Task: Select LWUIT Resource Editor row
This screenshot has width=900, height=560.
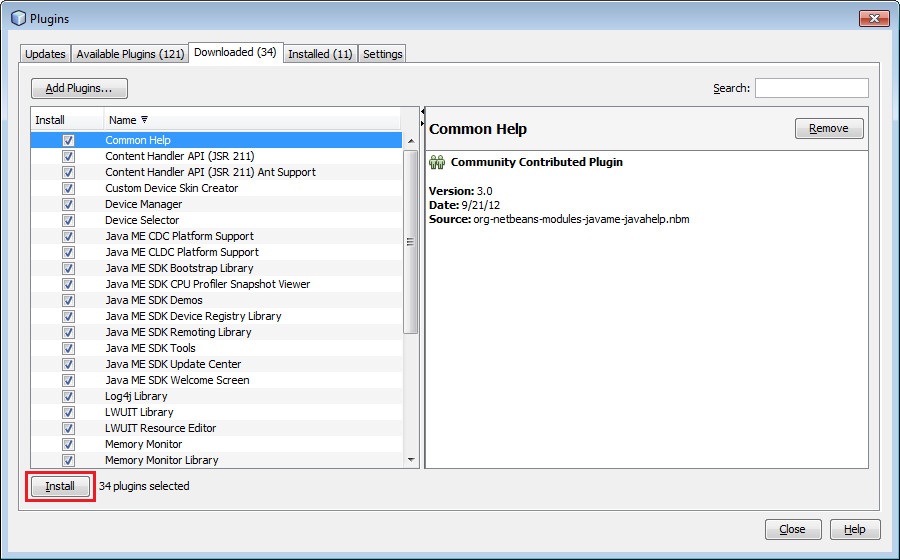Action: pos(216,428)
